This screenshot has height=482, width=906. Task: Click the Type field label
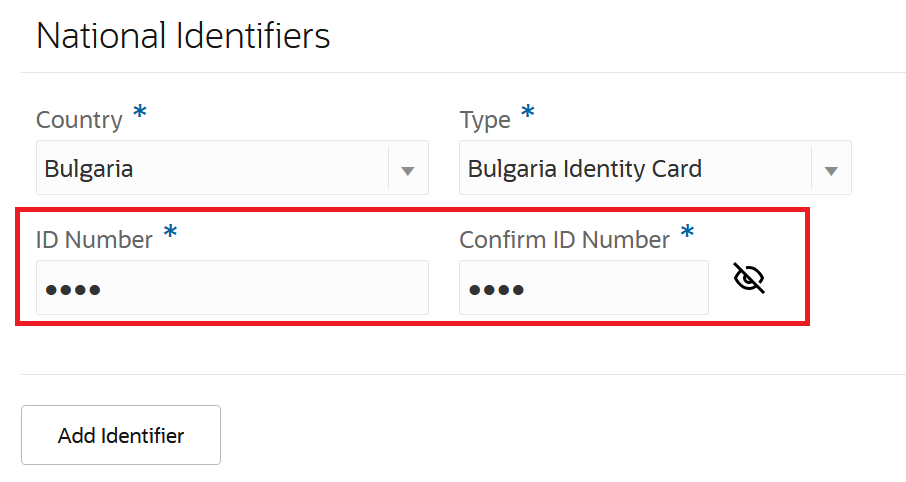pos(485,120)
